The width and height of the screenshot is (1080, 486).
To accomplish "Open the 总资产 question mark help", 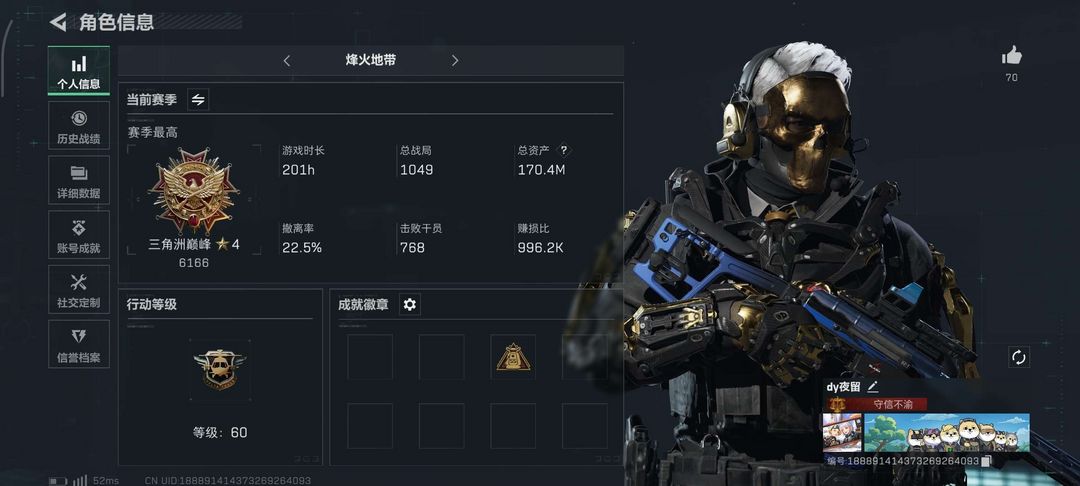I will tap(563, 150).
